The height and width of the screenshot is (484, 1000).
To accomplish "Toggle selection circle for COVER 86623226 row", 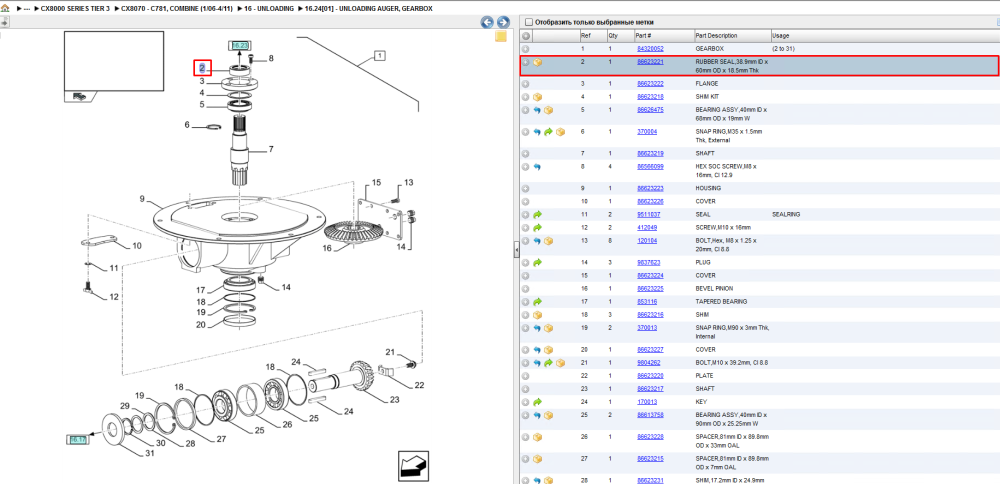I will point(526,202).
